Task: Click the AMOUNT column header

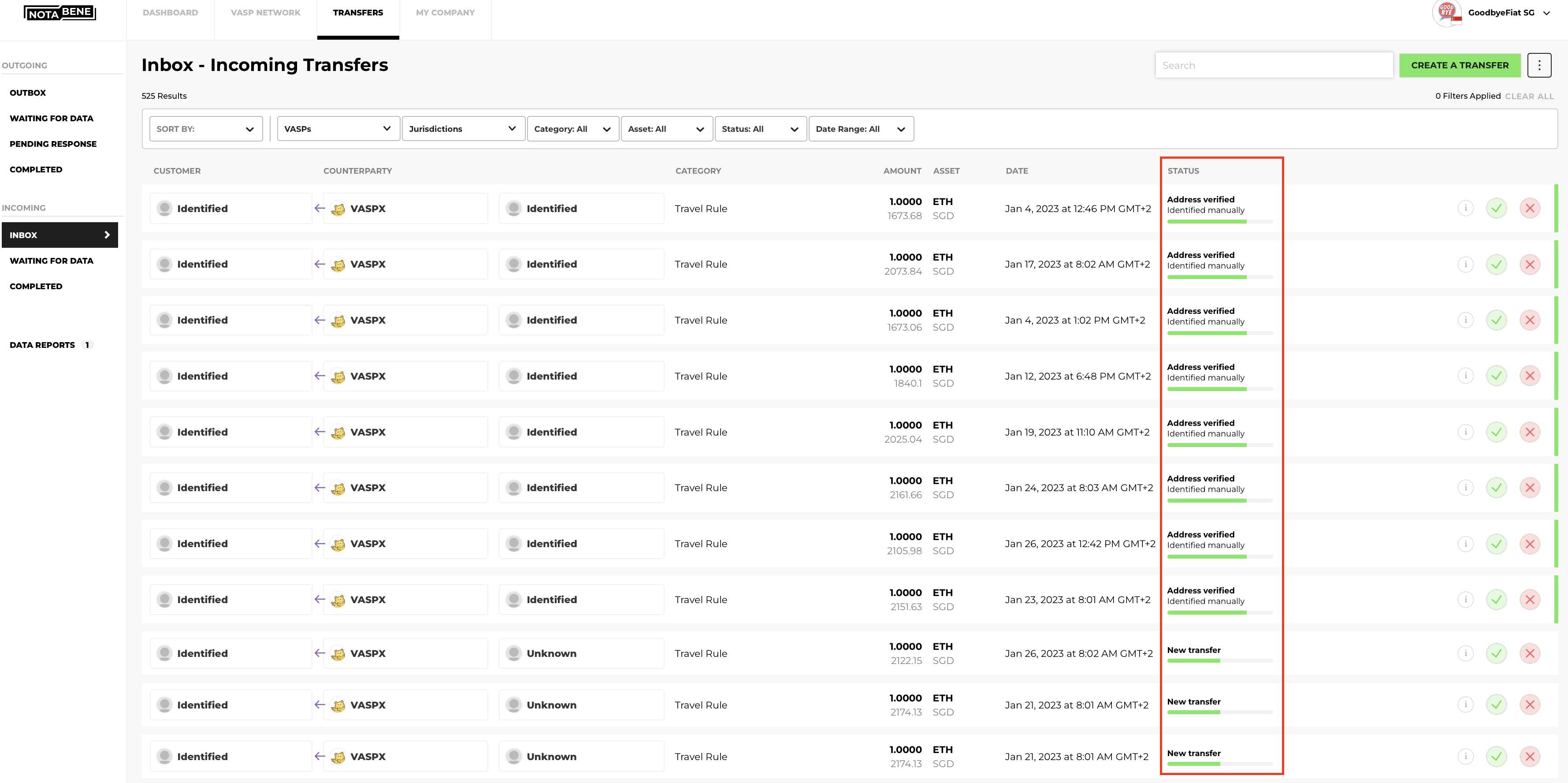Action: 902,171
